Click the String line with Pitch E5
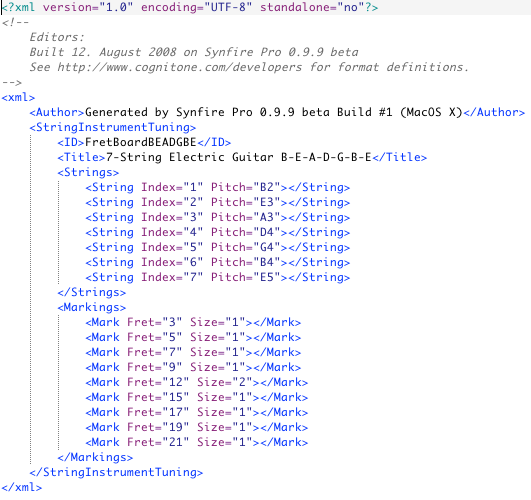The width and height of the screenshot is (531, 500). 218,277
